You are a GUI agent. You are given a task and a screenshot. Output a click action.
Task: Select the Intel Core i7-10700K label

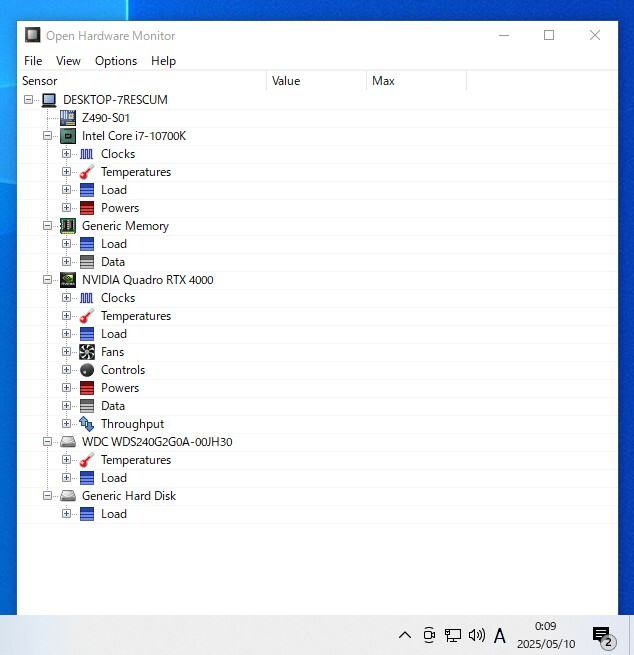134,136
